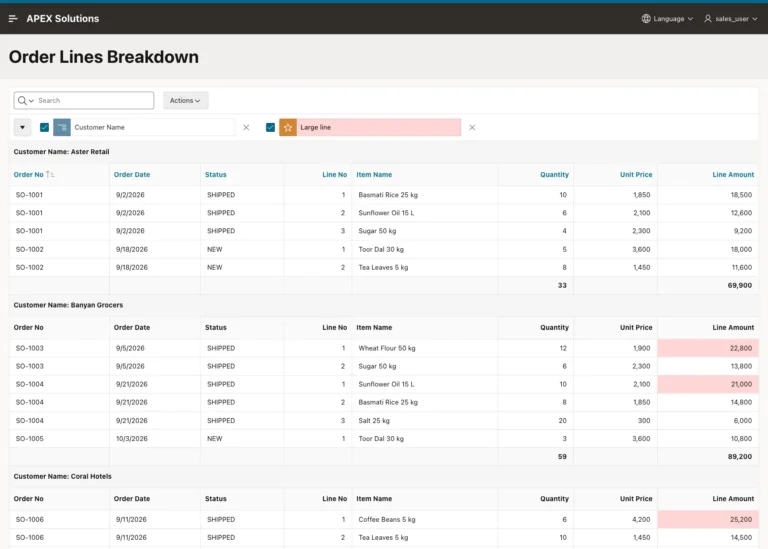Viewport: 768px width, 549px height.
Task: Click the Aster Retail total 69,900
Action: (x=740, y=286)
